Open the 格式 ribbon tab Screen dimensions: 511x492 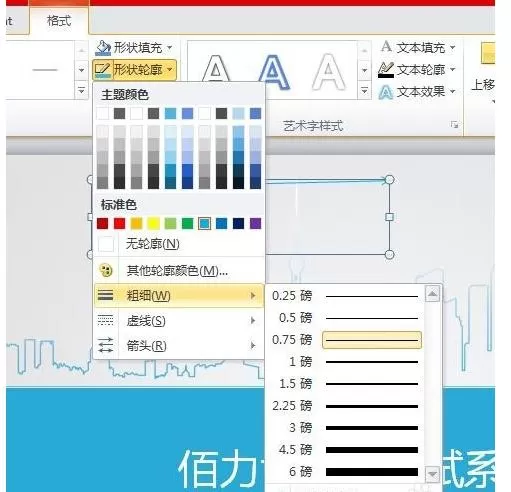[59, 21]
